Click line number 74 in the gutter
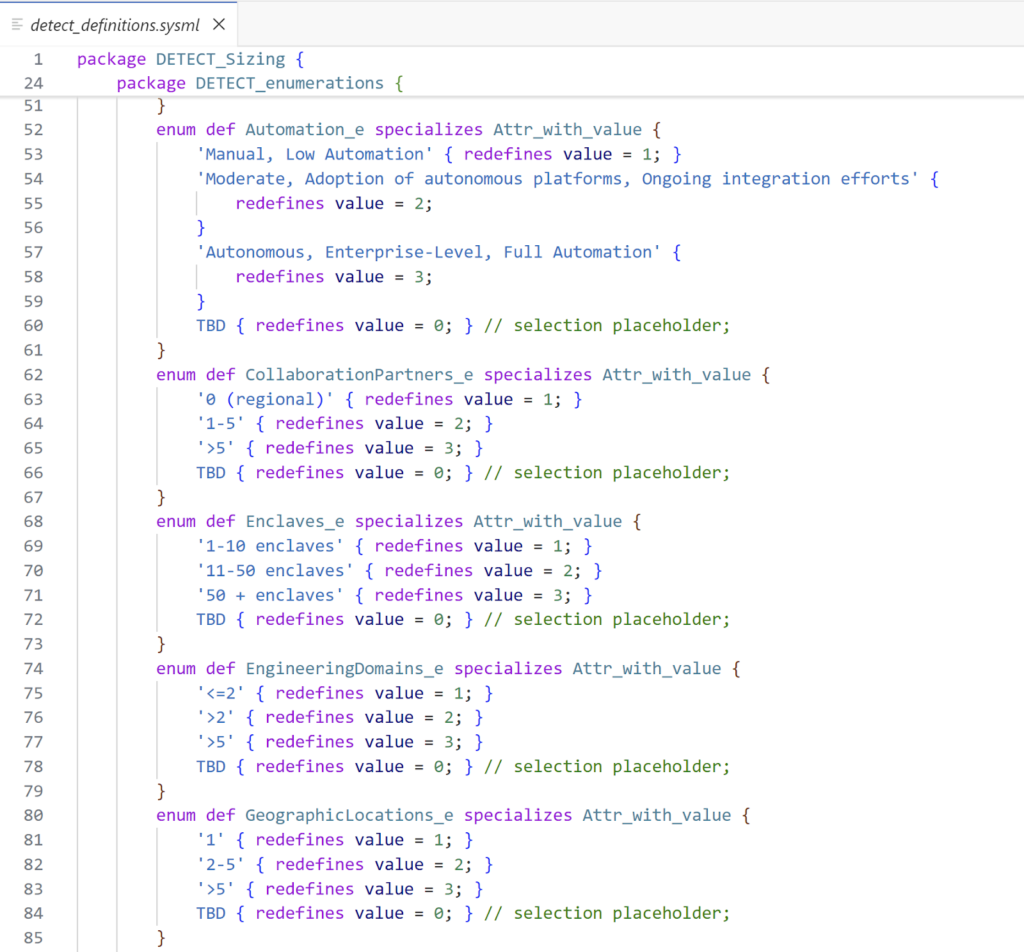The height and width of the screenshot is (952, 1024). click(x=33, y=668)
